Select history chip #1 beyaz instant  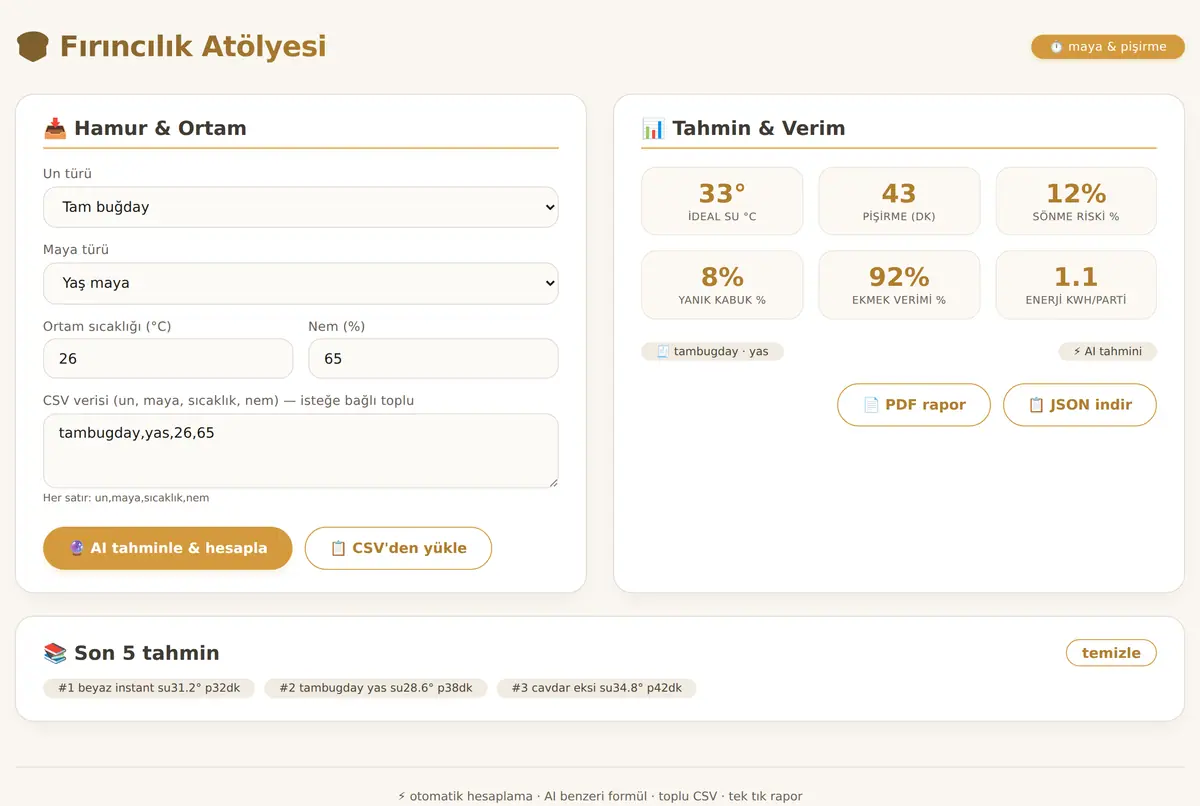click(x=149, y=688)
